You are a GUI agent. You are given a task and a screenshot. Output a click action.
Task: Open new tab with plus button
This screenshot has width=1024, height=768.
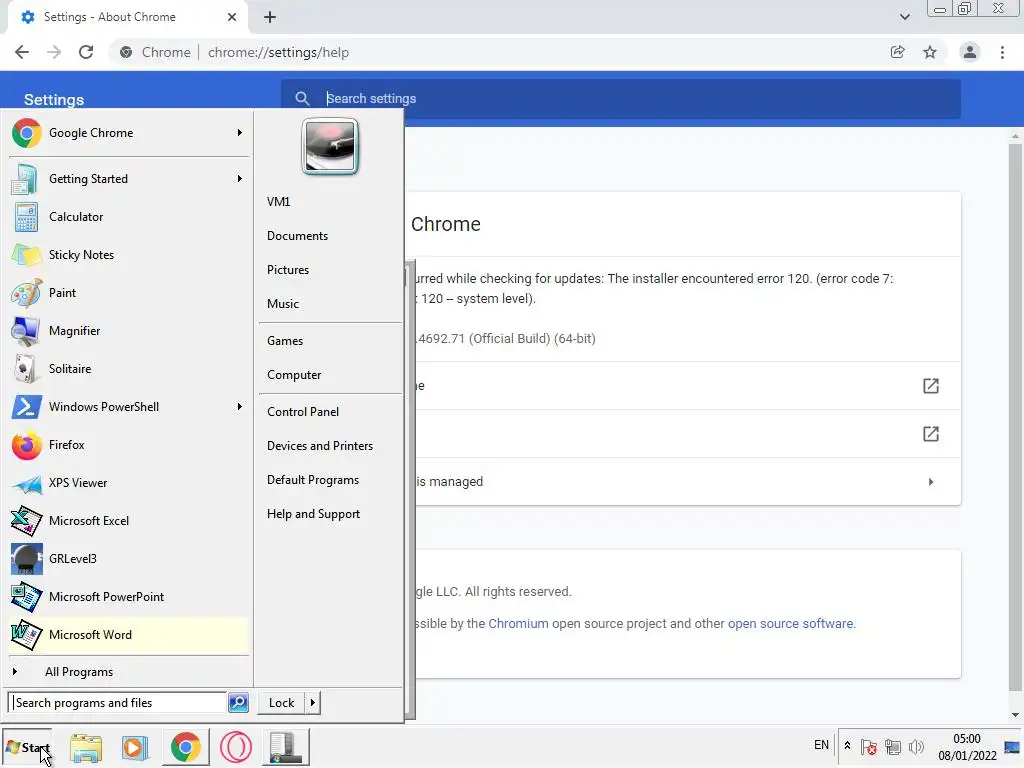point(270,17)
